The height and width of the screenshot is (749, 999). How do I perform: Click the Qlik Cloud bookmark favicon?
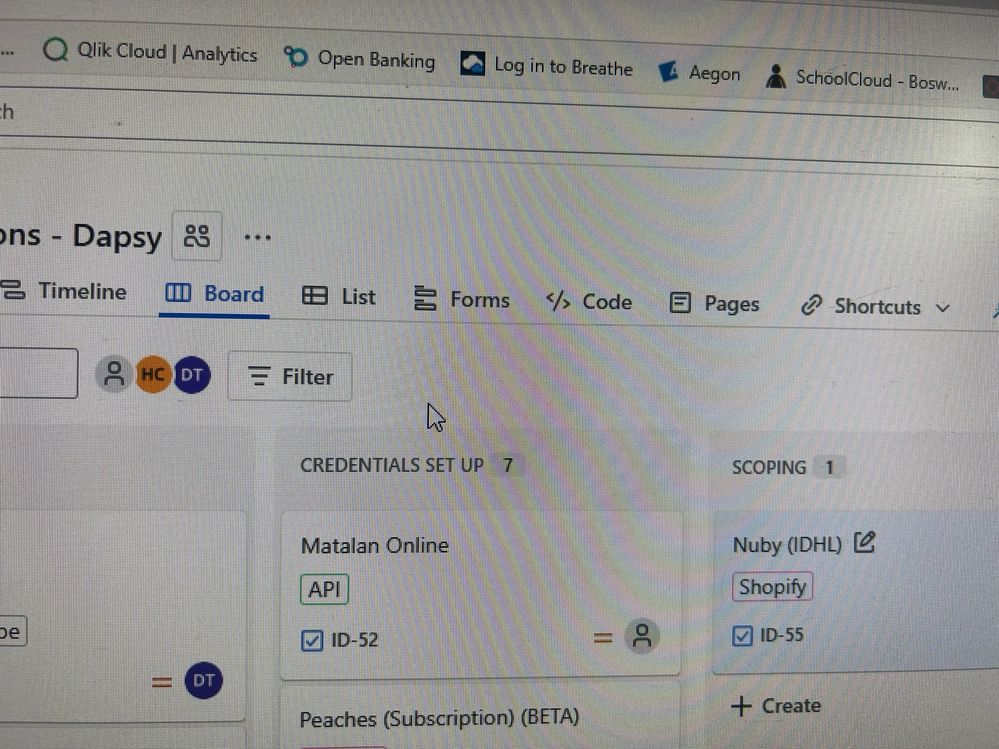(x=55, y=49)
